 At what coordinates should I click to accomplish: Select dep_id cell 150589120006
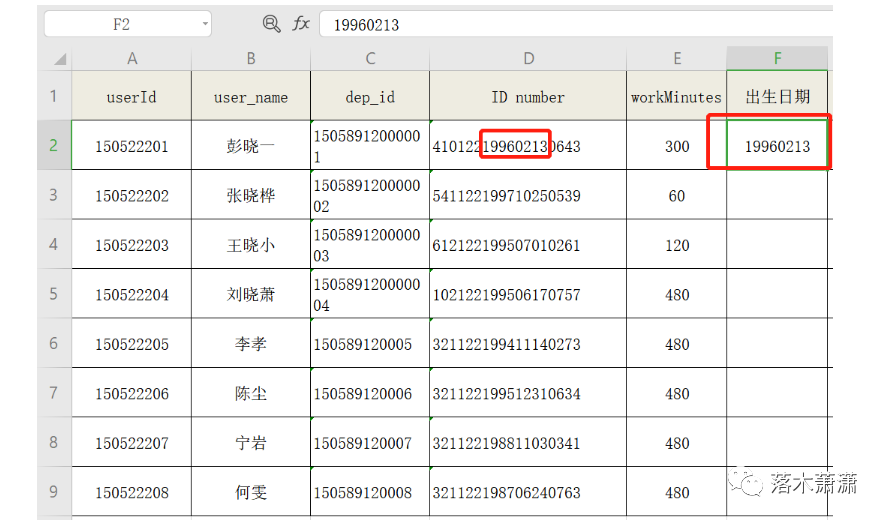[x=370, y=393]
